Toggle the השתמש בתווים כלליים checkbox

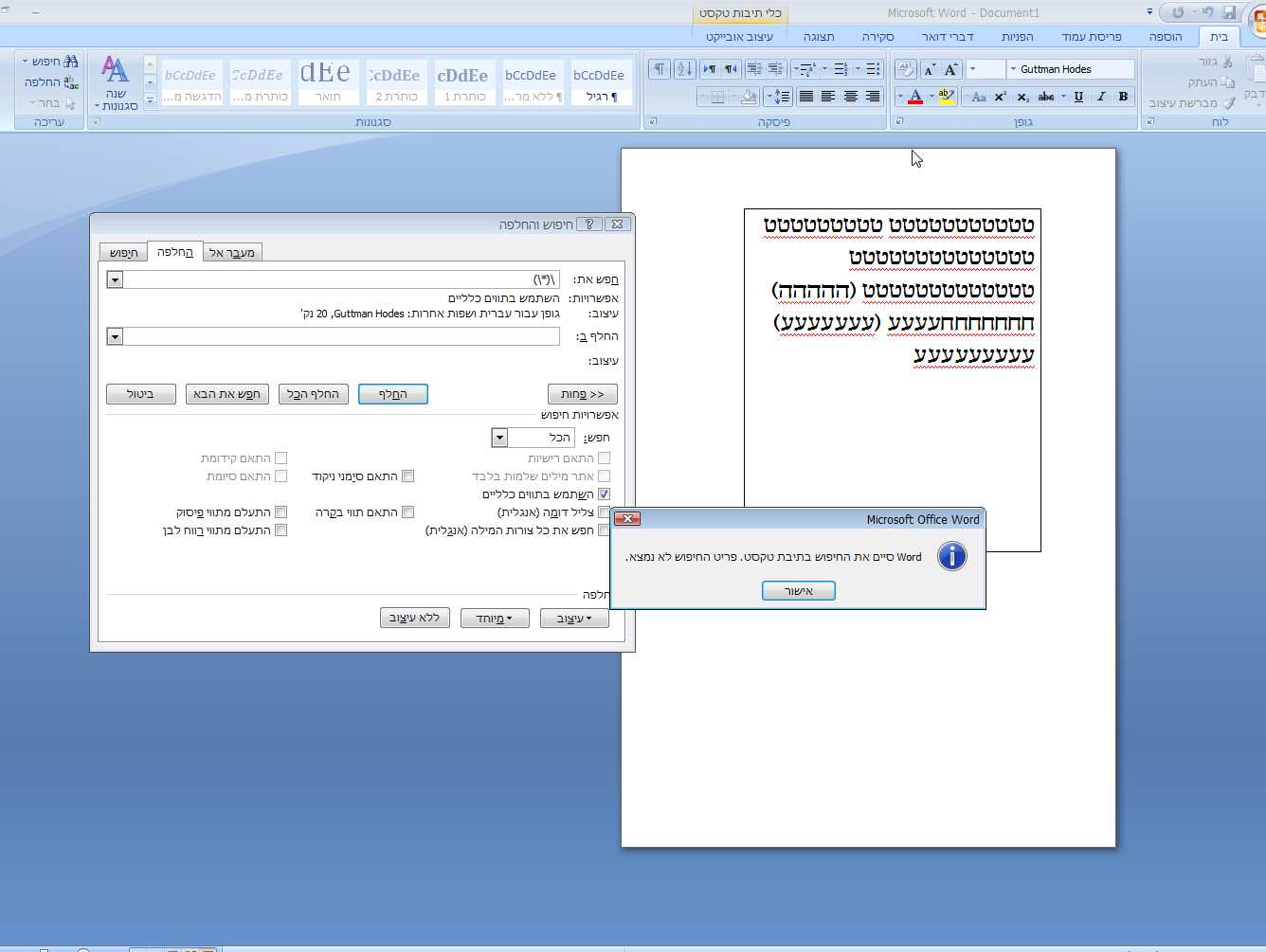(604, 494)
